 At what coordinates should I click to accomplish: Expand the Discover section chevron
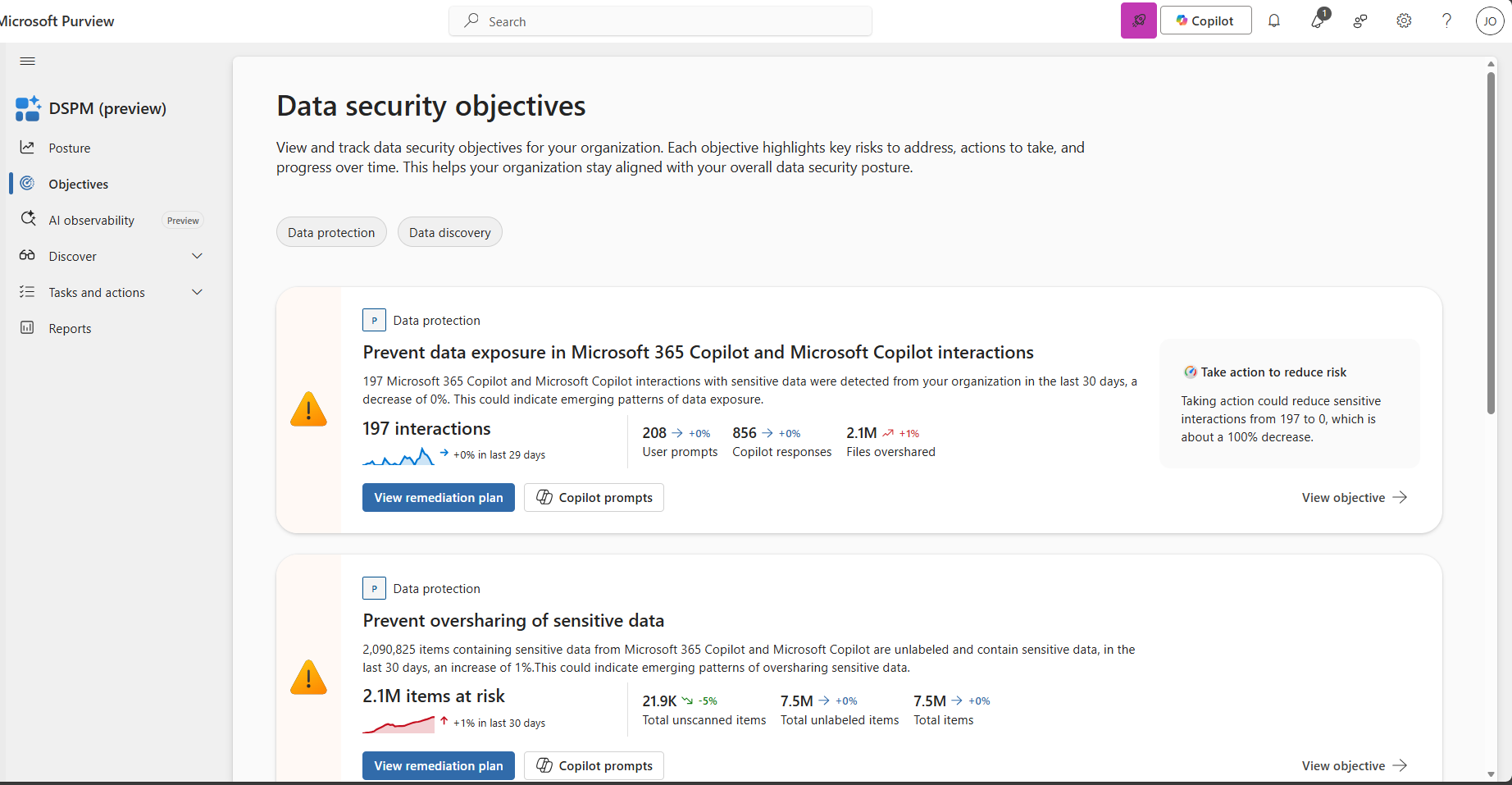point(197,256)
